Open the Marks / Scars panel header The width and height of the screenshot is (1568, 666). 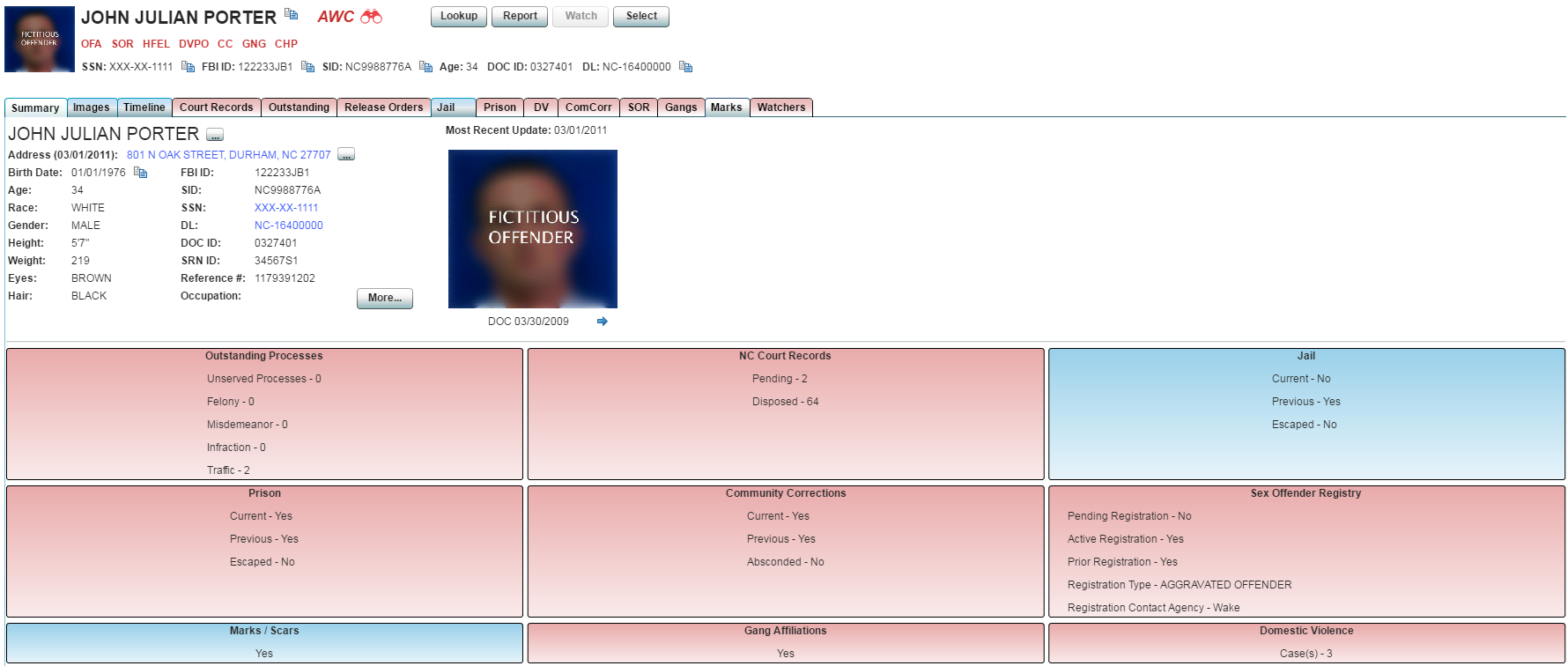coord(264,631)
